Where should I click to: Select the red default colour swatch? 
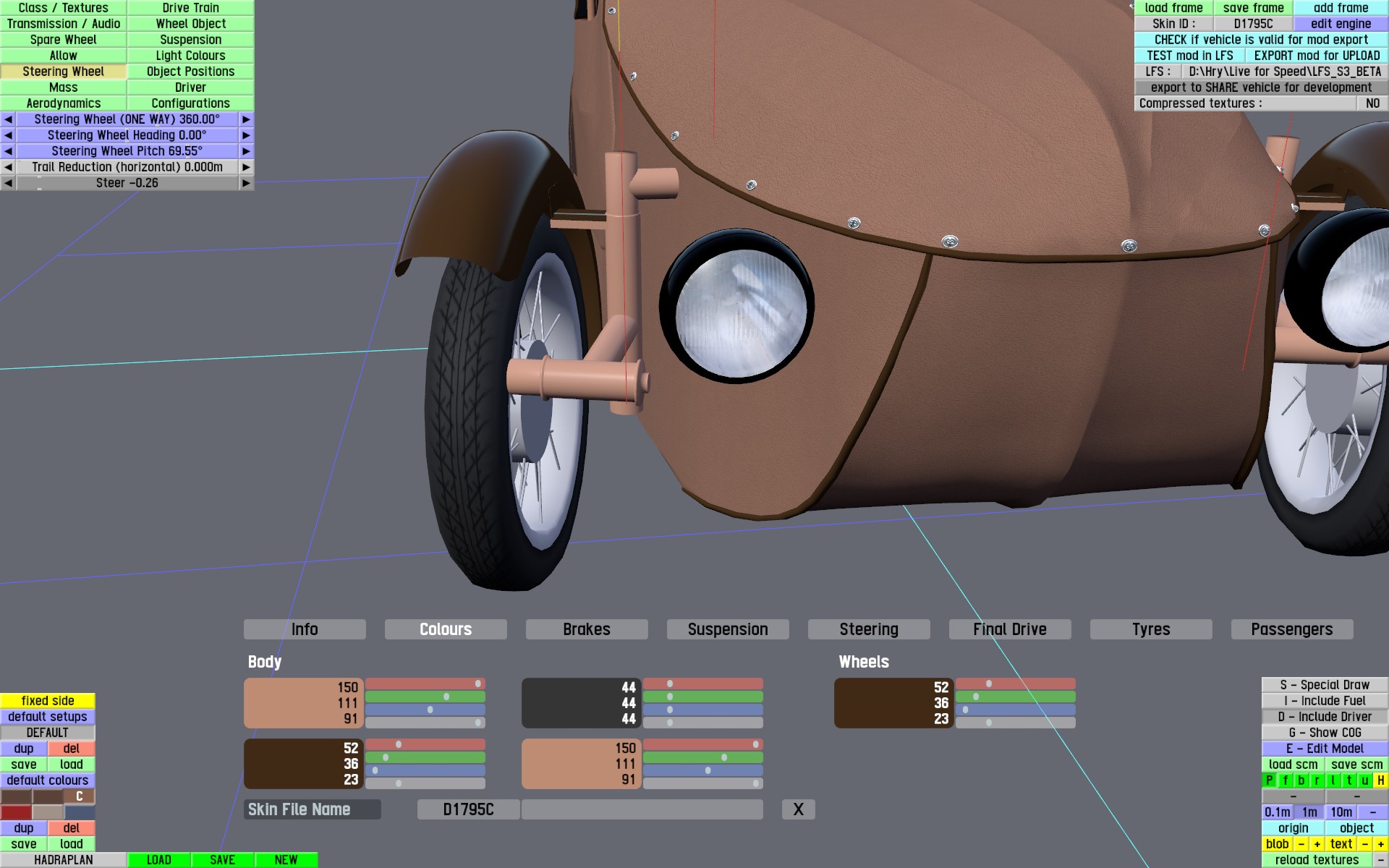click(x=16, y=812)
